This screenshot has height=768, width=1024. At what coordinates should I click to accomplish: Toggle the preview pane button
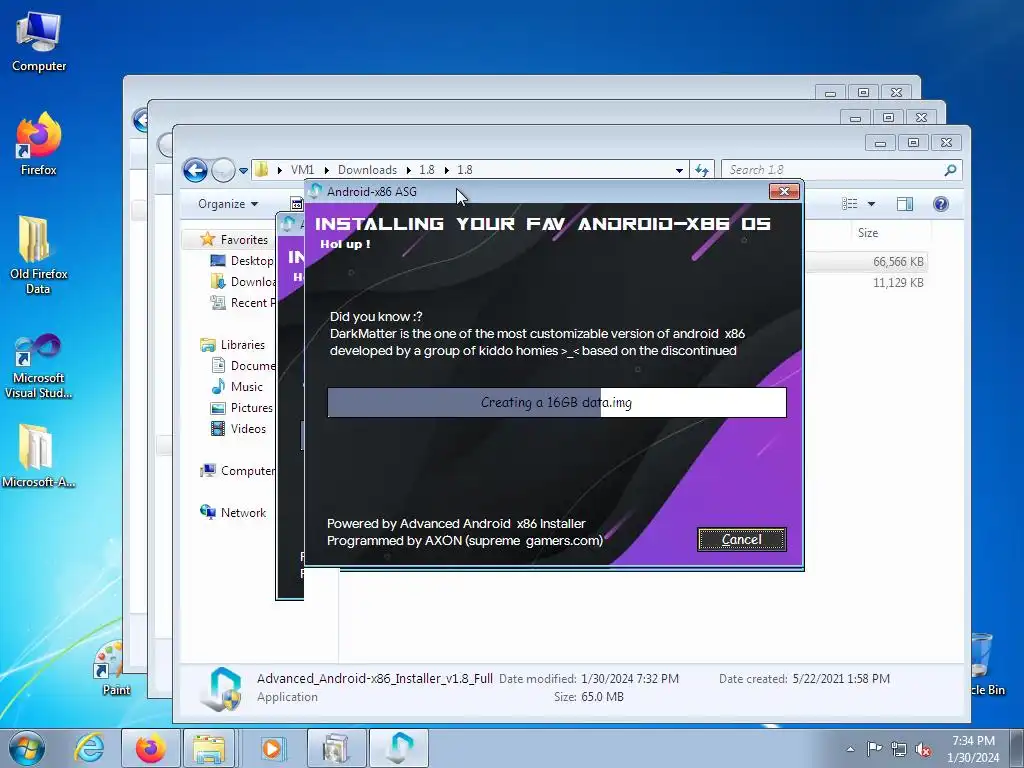click(x=904, y=204)
